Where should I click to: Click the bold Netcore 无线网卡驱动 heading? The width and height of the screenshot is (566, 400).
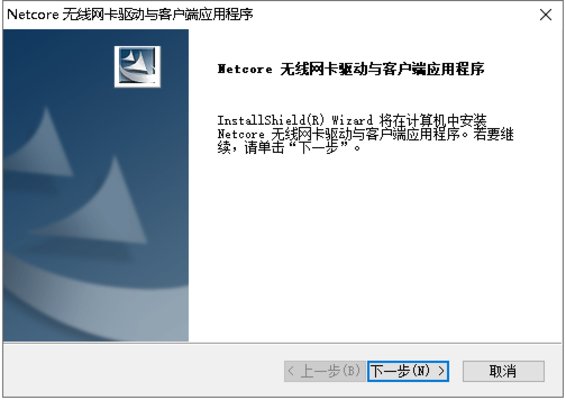(x=351, y=69)
